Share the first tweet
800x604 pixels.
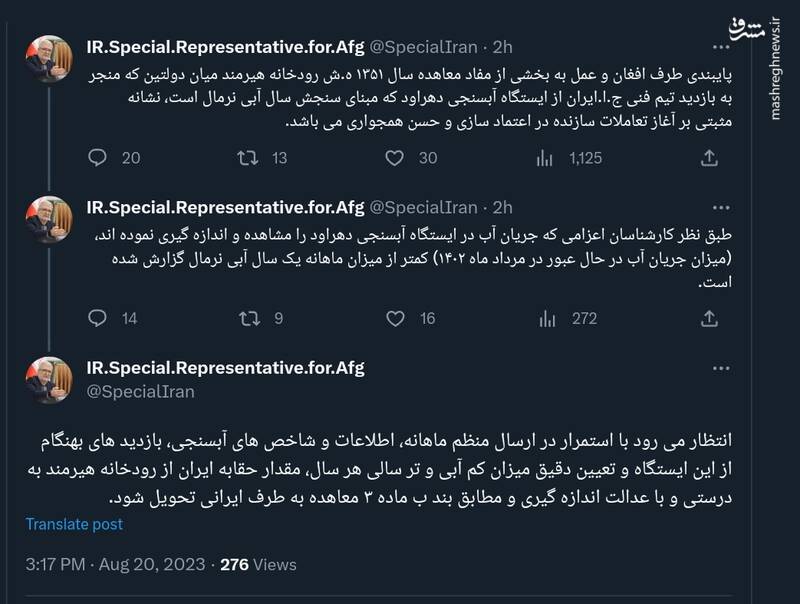pyautogui.click(x=708, y=157)
